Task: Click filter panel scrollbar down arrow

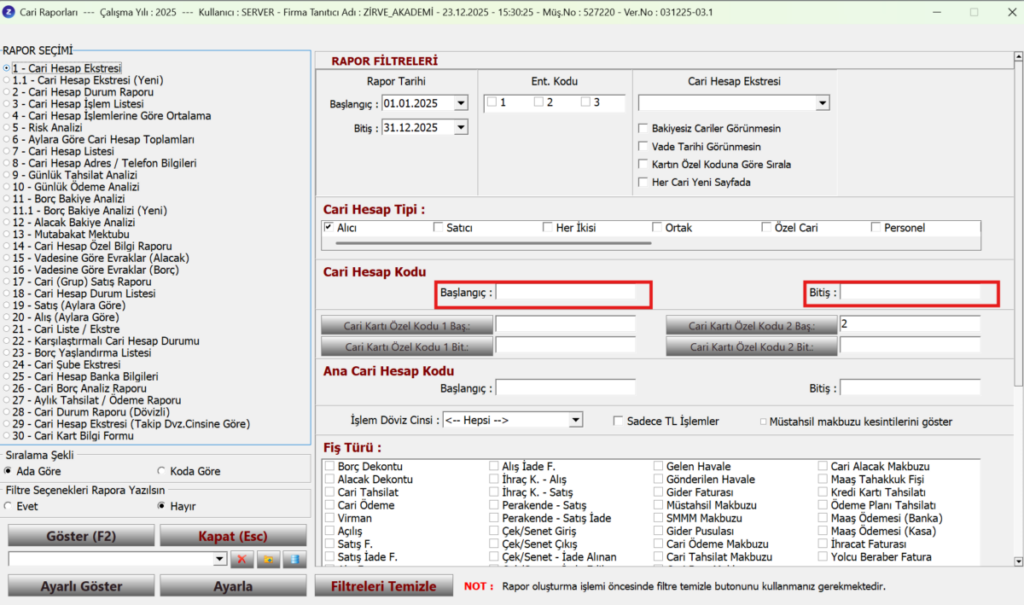Action: pos(1018,561)
